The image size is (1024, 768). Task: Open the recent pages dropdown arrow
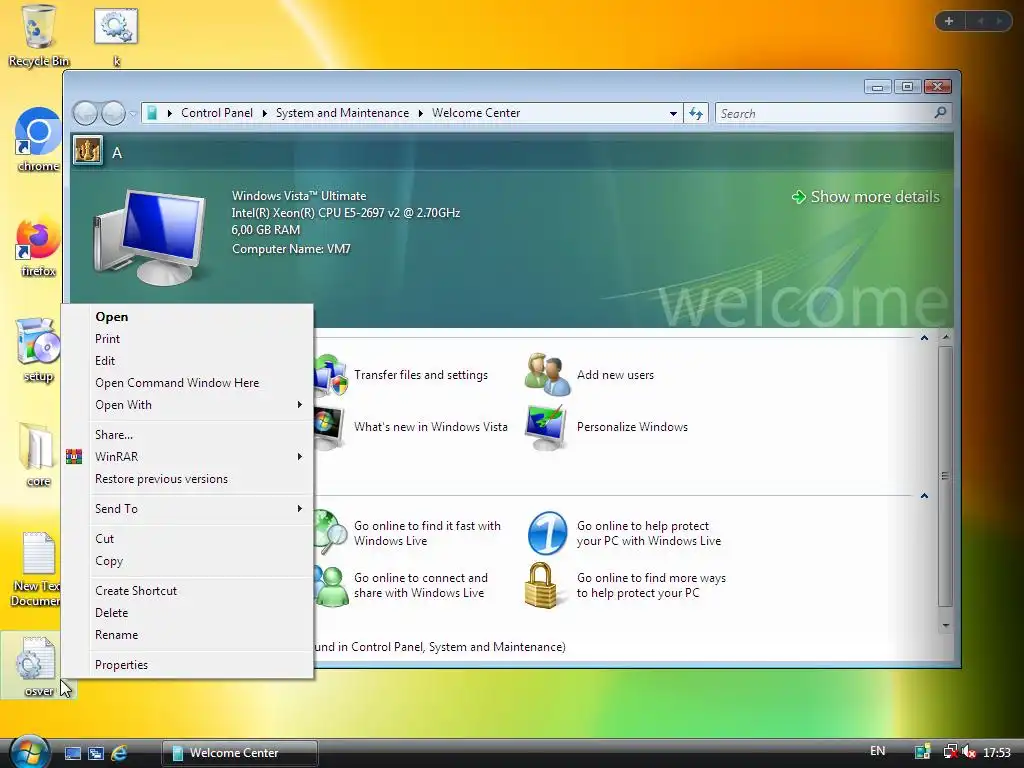coord(133,114)
